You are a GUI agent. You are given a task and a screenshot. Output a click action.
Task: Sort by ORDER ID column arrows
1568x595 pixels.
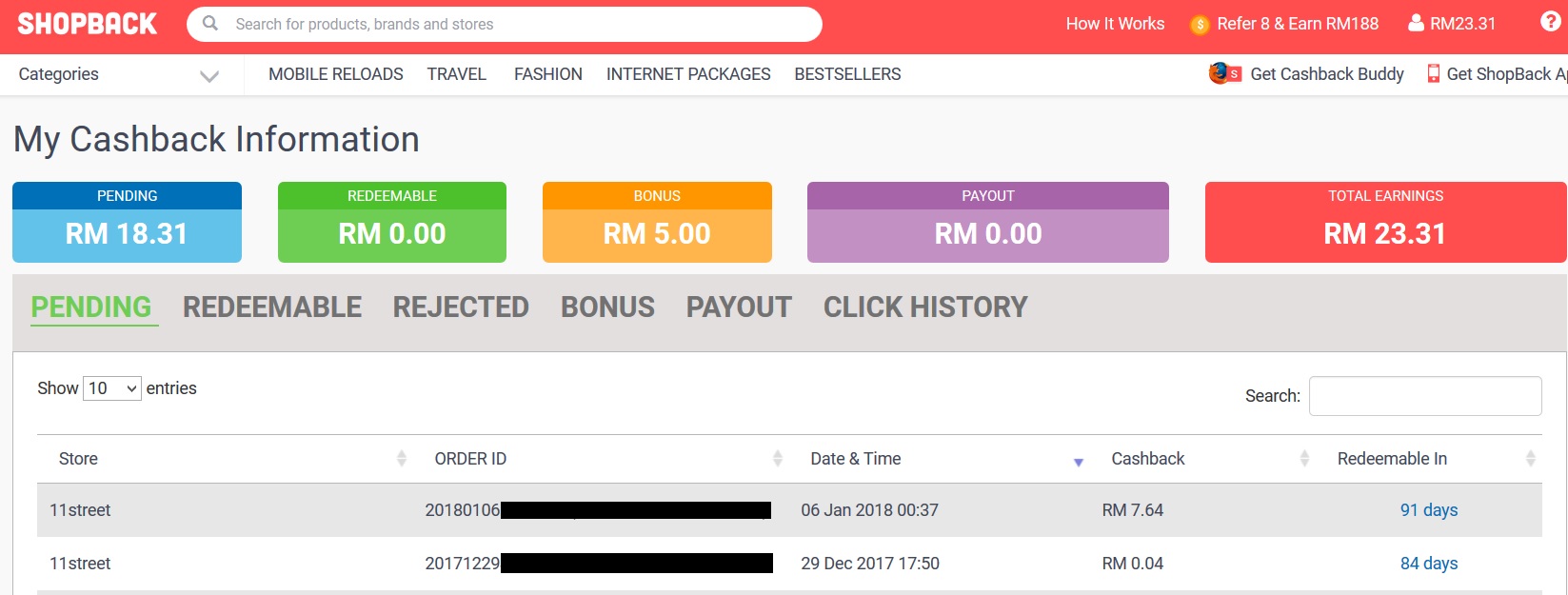[778, 459]
